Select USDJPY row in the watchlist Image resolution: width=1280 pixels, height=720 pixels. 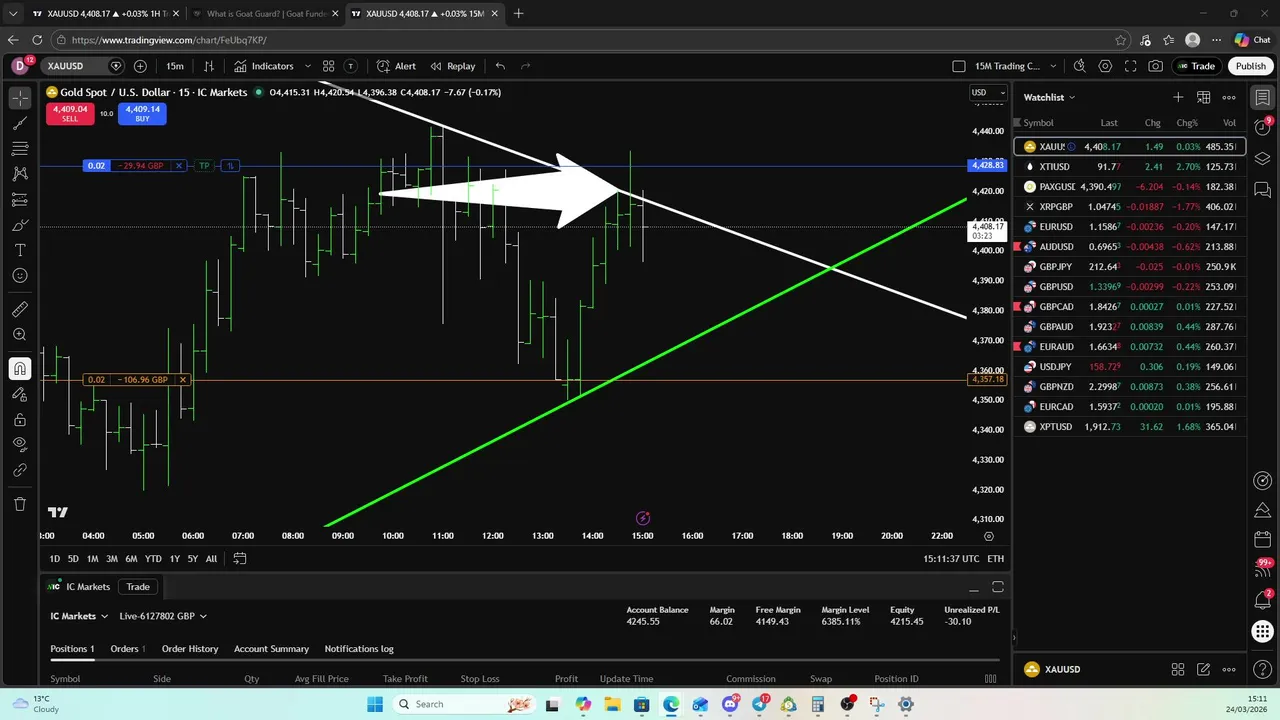[x=1130, y=367]
